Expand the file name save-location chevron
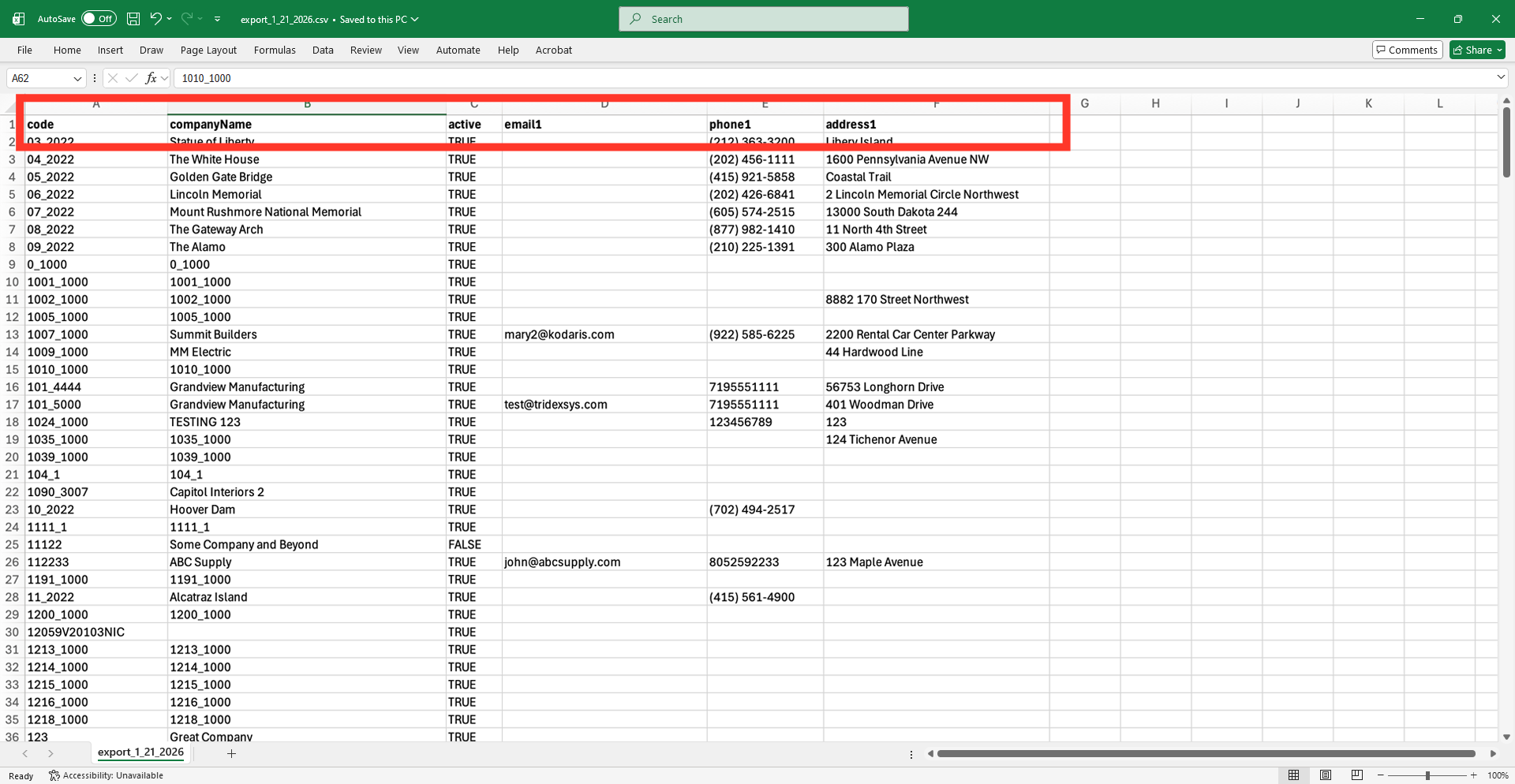Screen dimensions: 1515x784 (415, 19)
